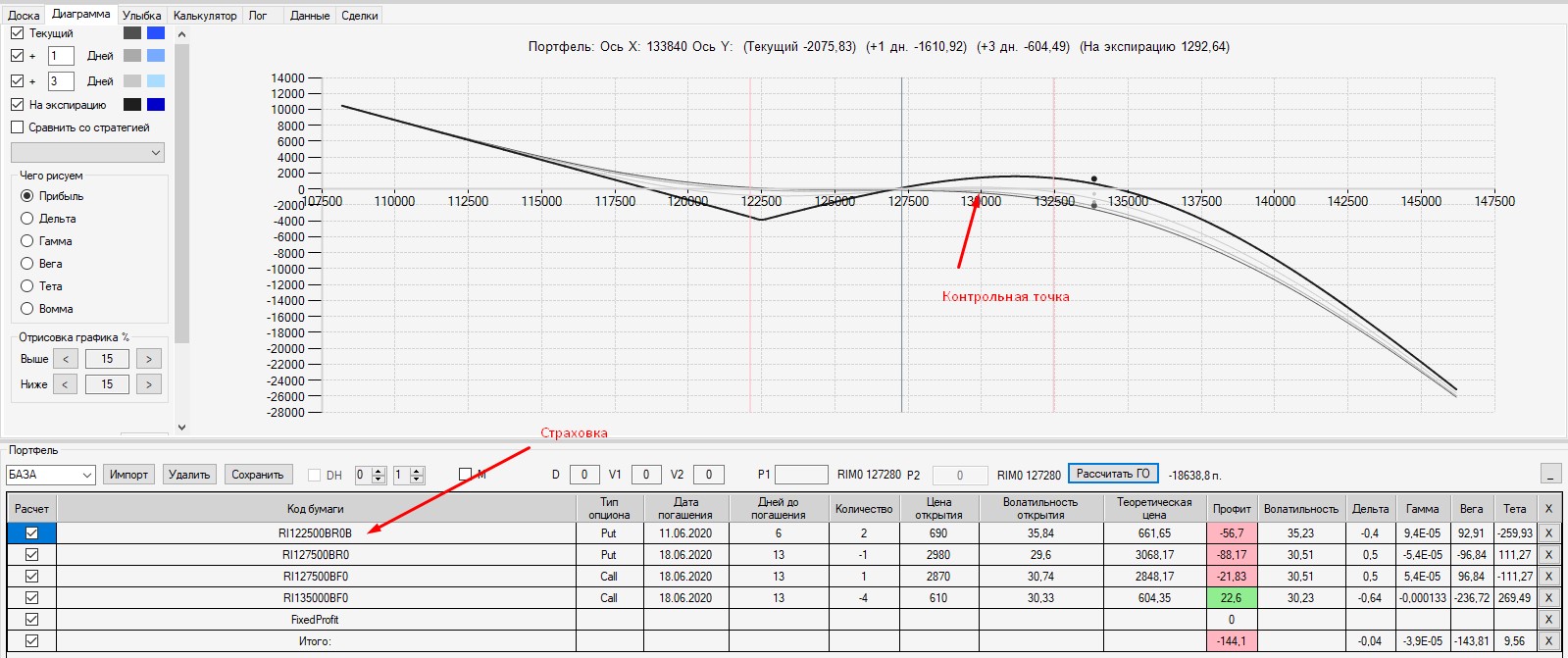Pick the black На экспирацию color swatch
Image resolution: width=1568 pixels, height=658 pixels.
click(132, 104)
